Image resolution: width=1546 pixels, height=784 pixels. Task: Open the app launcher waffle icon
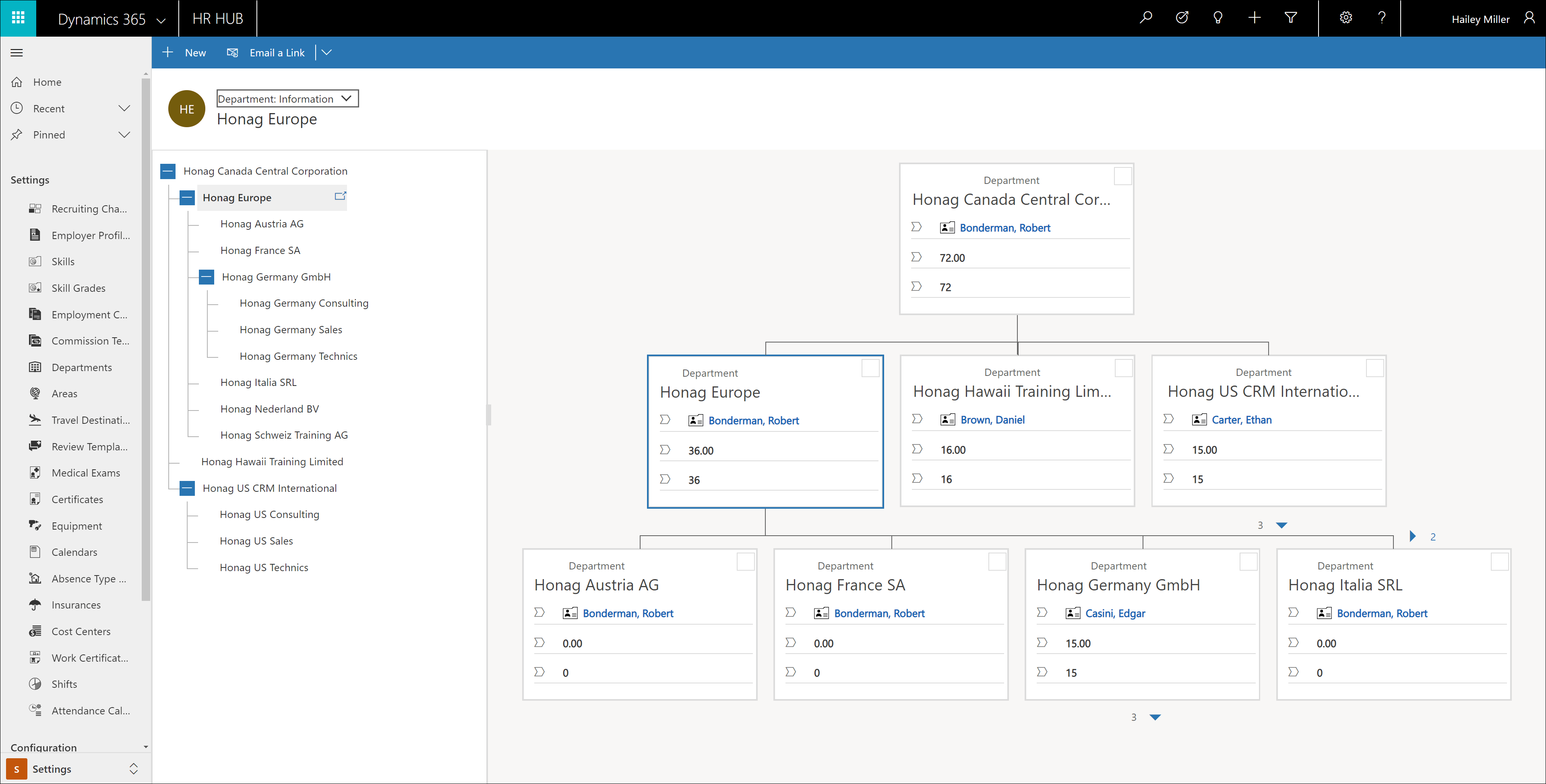point(18,18)
